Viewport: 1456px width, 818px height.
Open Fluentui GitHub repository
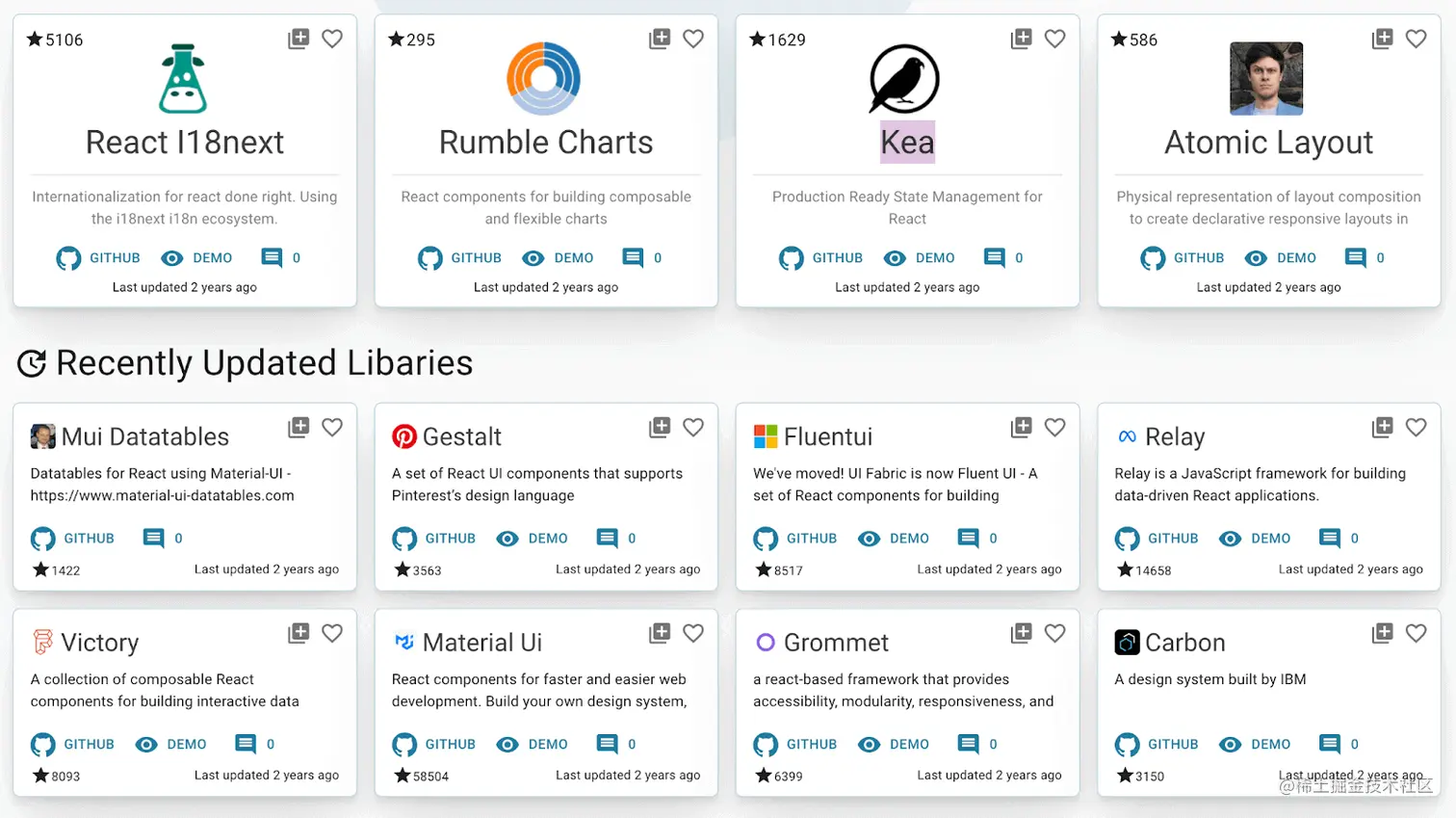(x=794, y=539)
